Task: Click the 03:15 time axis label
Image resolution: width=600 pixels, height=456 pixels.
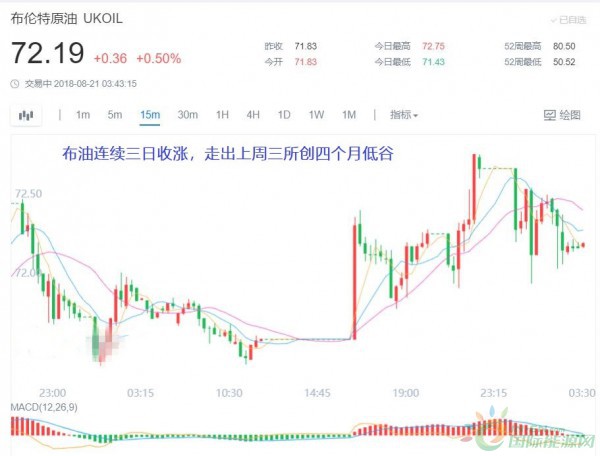Action: 140,393
